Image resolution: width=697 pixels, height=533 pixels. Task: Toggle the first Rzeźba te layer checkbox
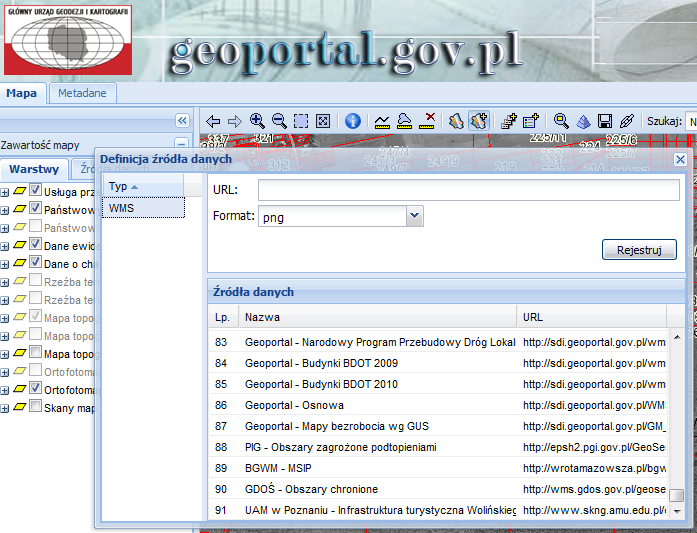[x=36, y=280]
